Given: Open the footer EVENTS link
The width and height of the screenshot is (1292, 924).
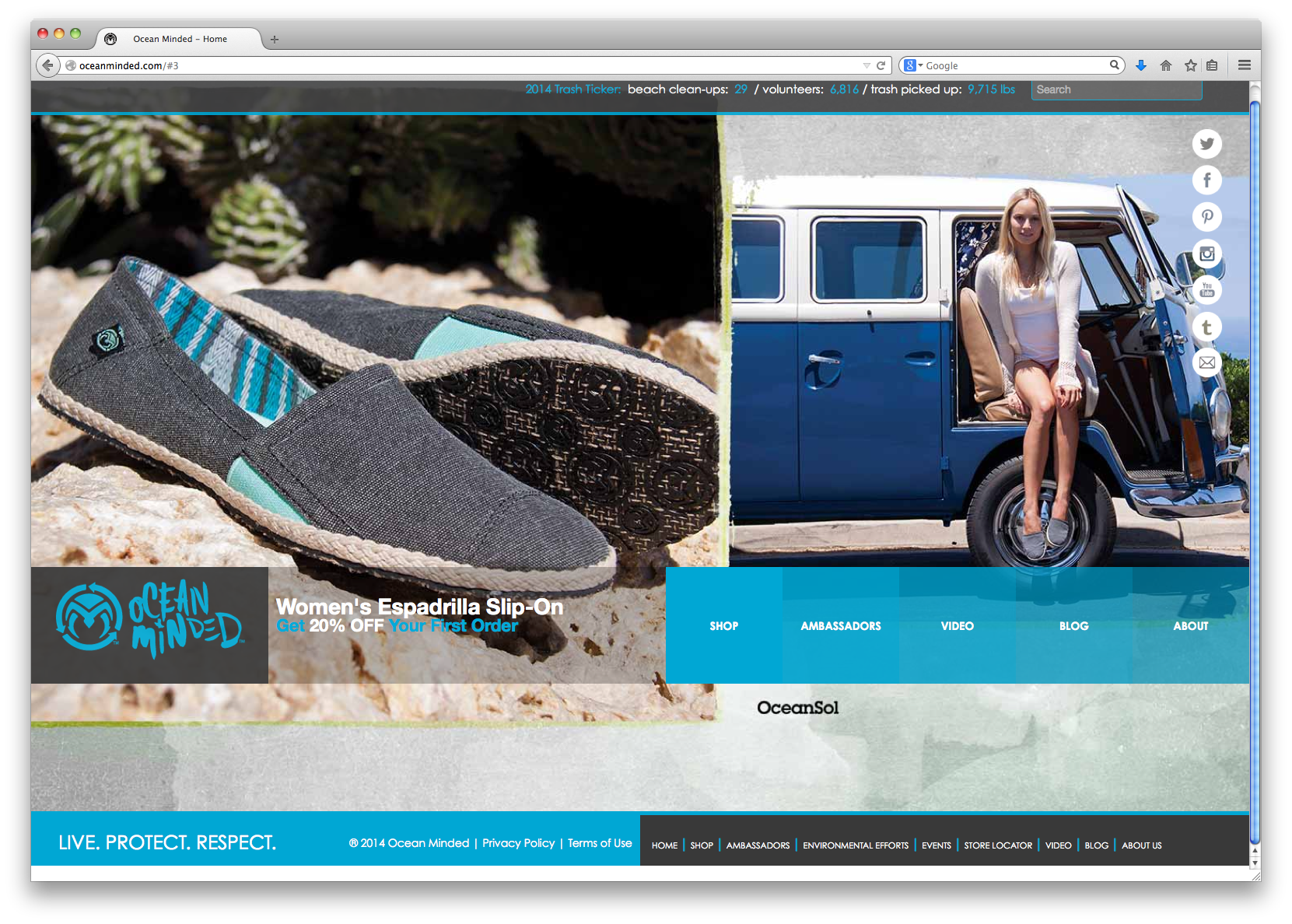Looking at the screenshot, I should point(937,845).
